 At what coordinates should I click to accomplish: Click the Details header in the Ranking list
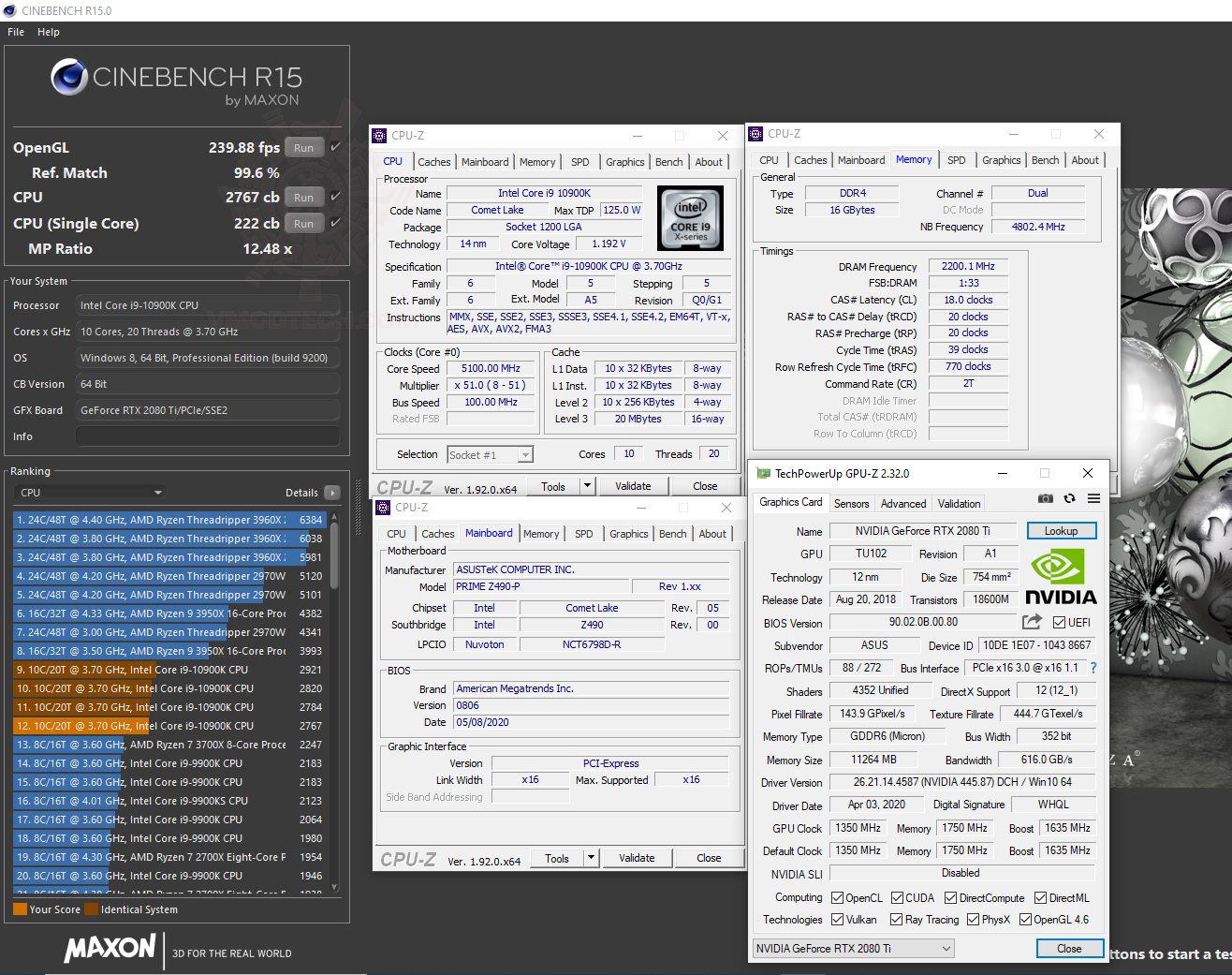coord(306,492)
